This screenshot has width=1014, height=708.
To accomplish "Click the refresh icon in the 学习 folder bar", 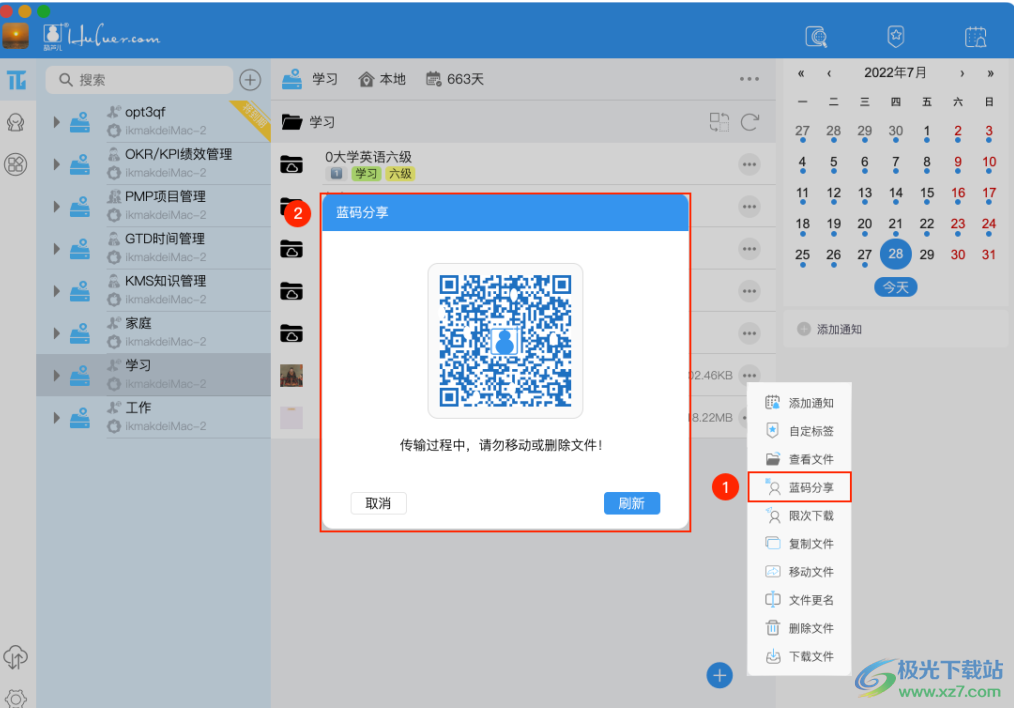I will pyautogui.click(x=750, y=122).
